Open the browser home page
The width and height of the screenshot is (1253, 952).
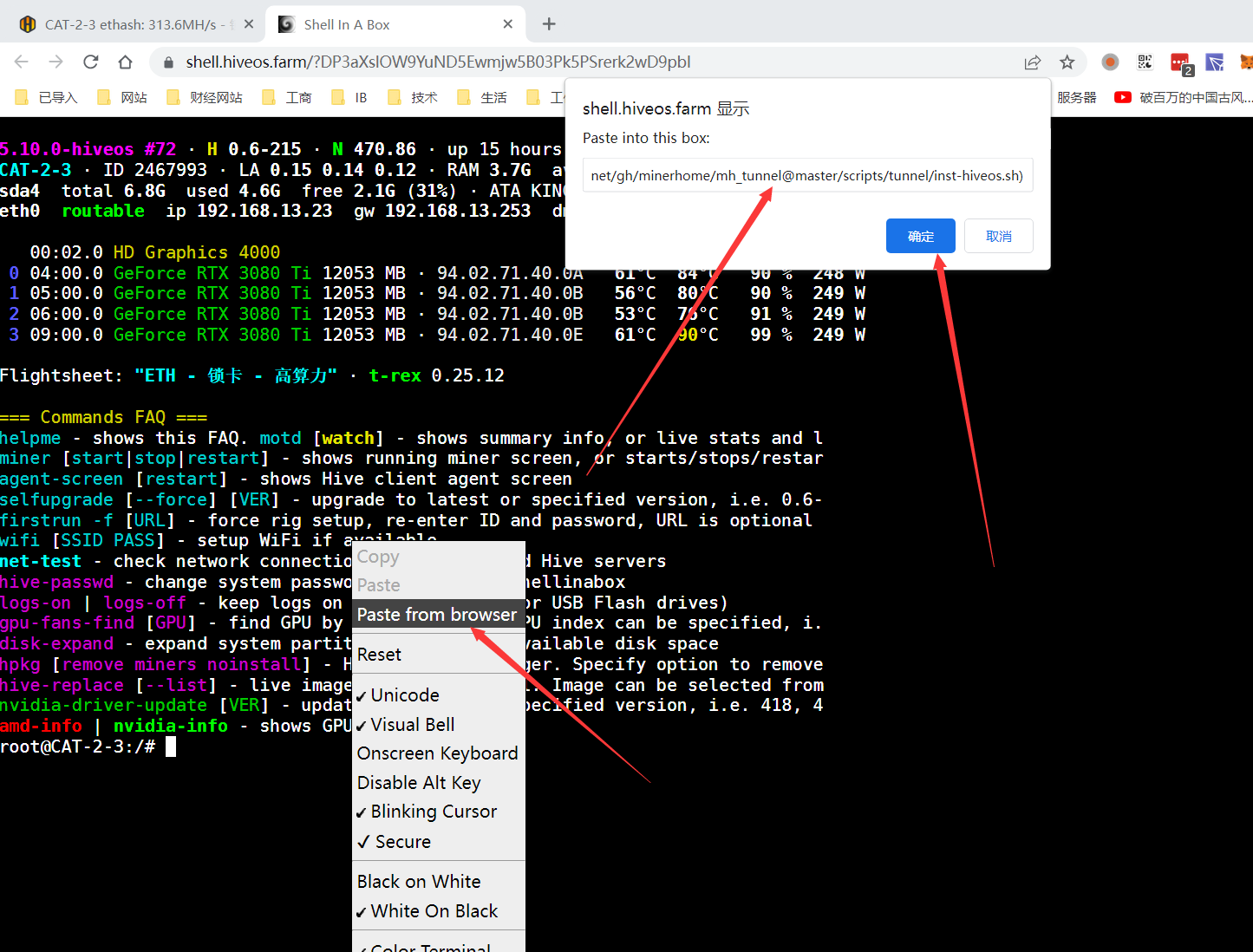tap(126, 62)
